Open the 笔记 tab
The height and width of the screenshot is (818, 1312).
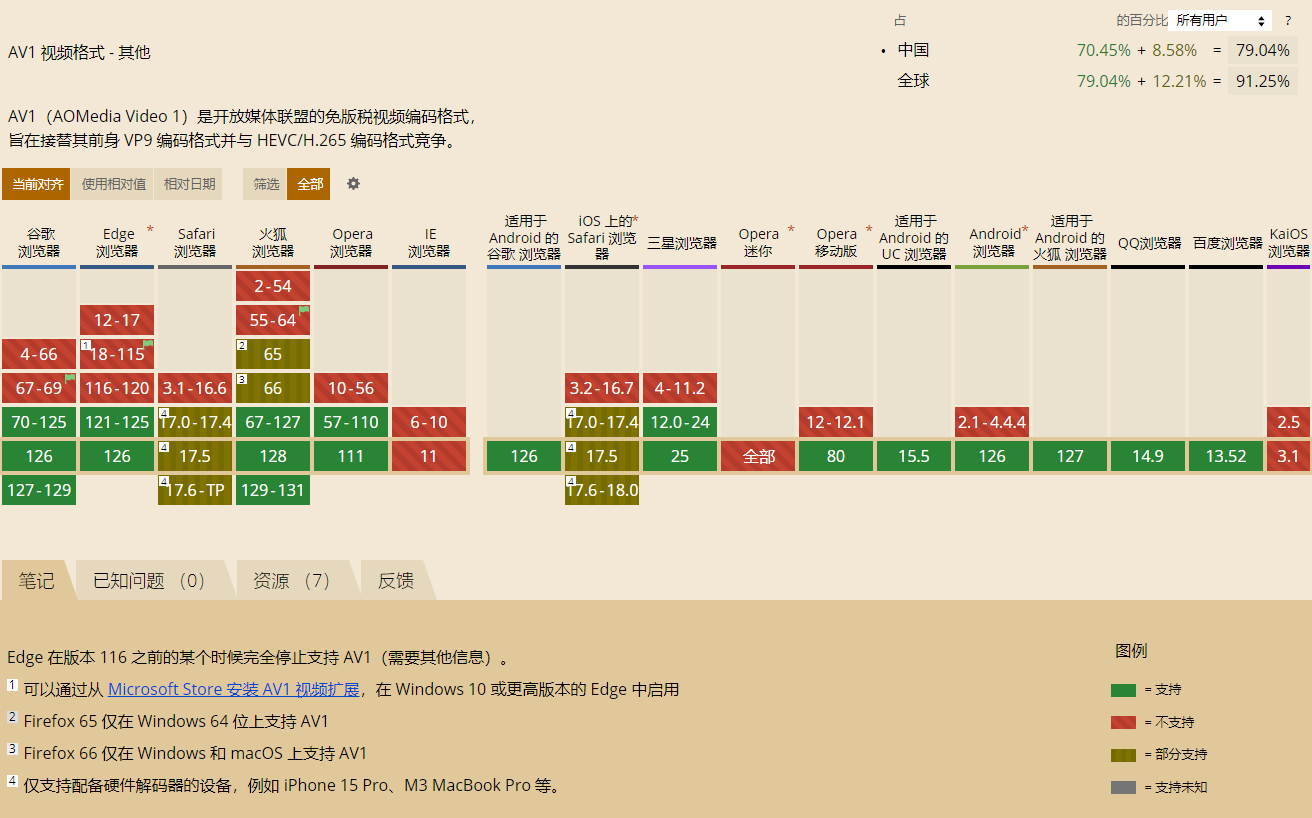pos(37,581)
